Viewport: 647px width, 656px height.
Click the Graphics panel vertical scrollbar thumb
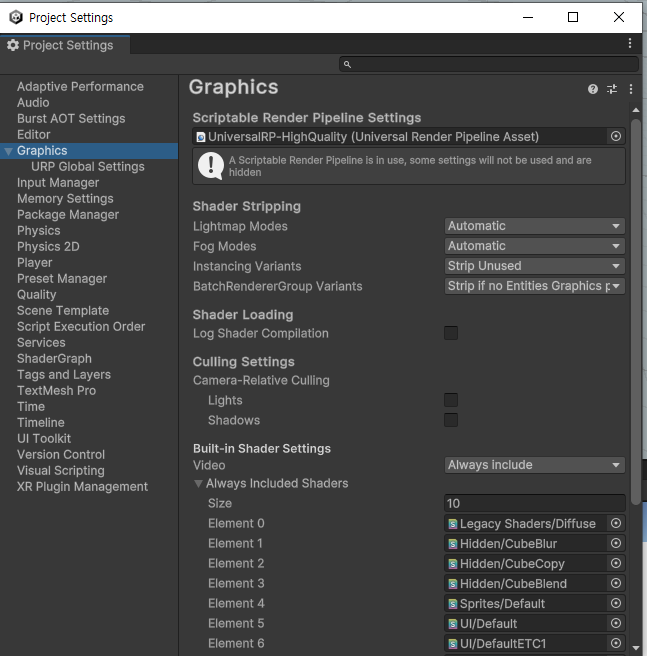coord(636,312)
